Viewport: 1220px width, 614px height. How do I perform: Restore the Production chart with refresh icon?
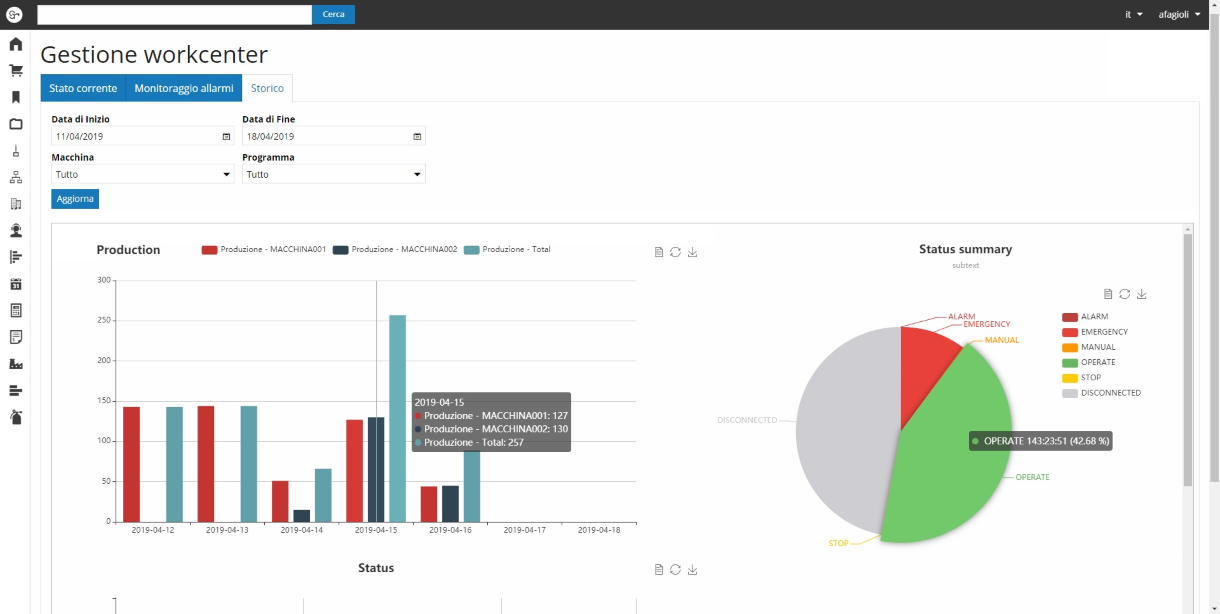tap(675, 252)
